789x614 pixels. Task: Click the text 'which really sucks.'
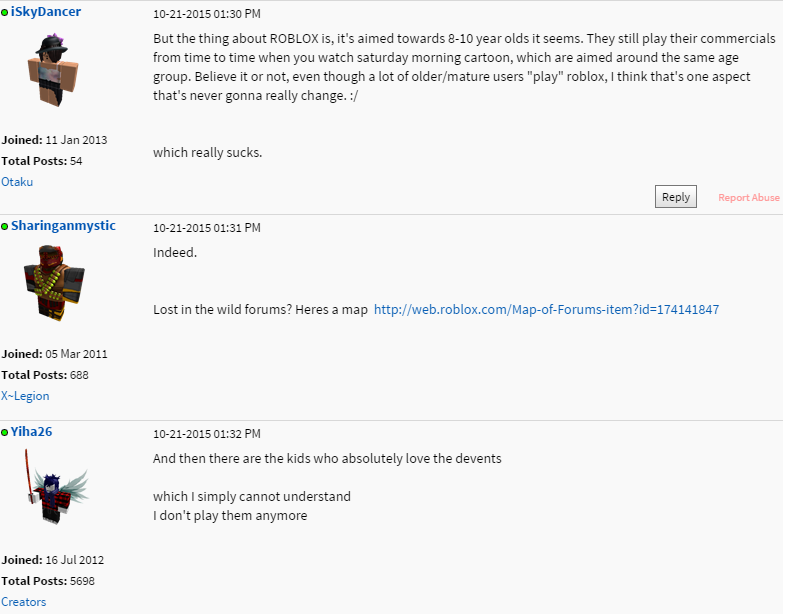[x=207, y=152]
